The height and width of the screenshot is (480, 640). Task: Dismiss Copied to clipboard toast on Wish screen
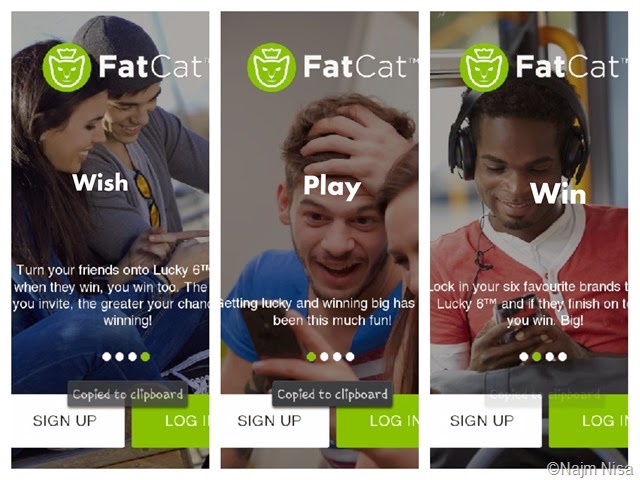click(128, 394)
